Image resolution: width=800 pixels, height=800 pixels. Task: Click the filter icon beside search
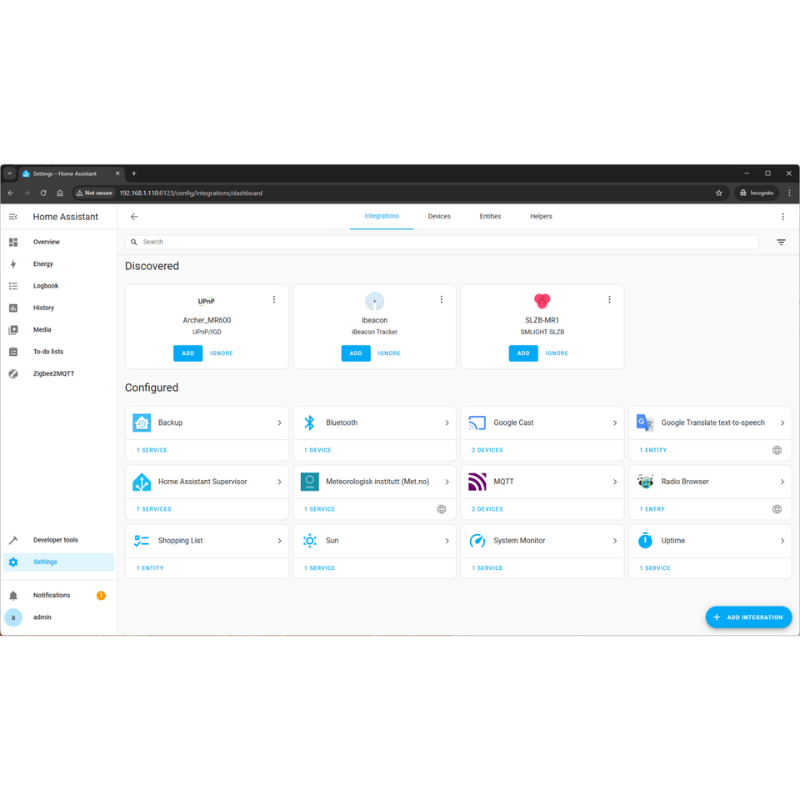[x=781, y=242]
